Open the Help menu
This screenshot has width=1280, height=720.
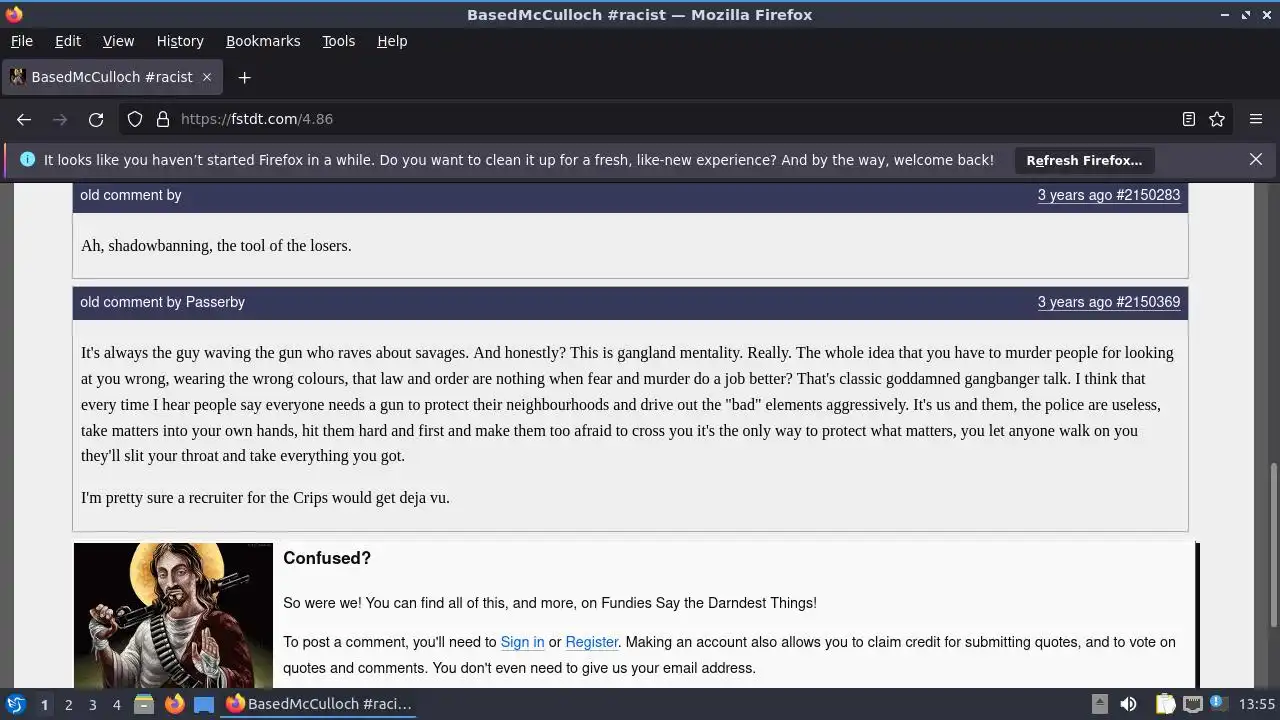click(392, 41)
